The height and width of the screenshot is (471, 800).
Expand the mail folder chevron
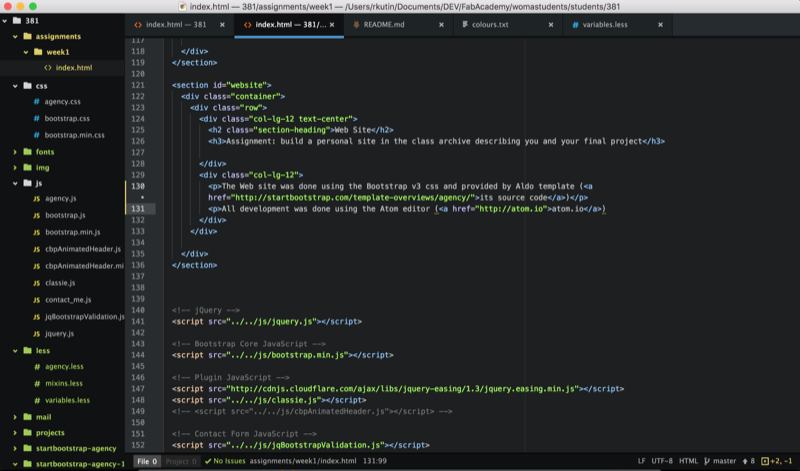pyautogui.click(x=15, y=417)
